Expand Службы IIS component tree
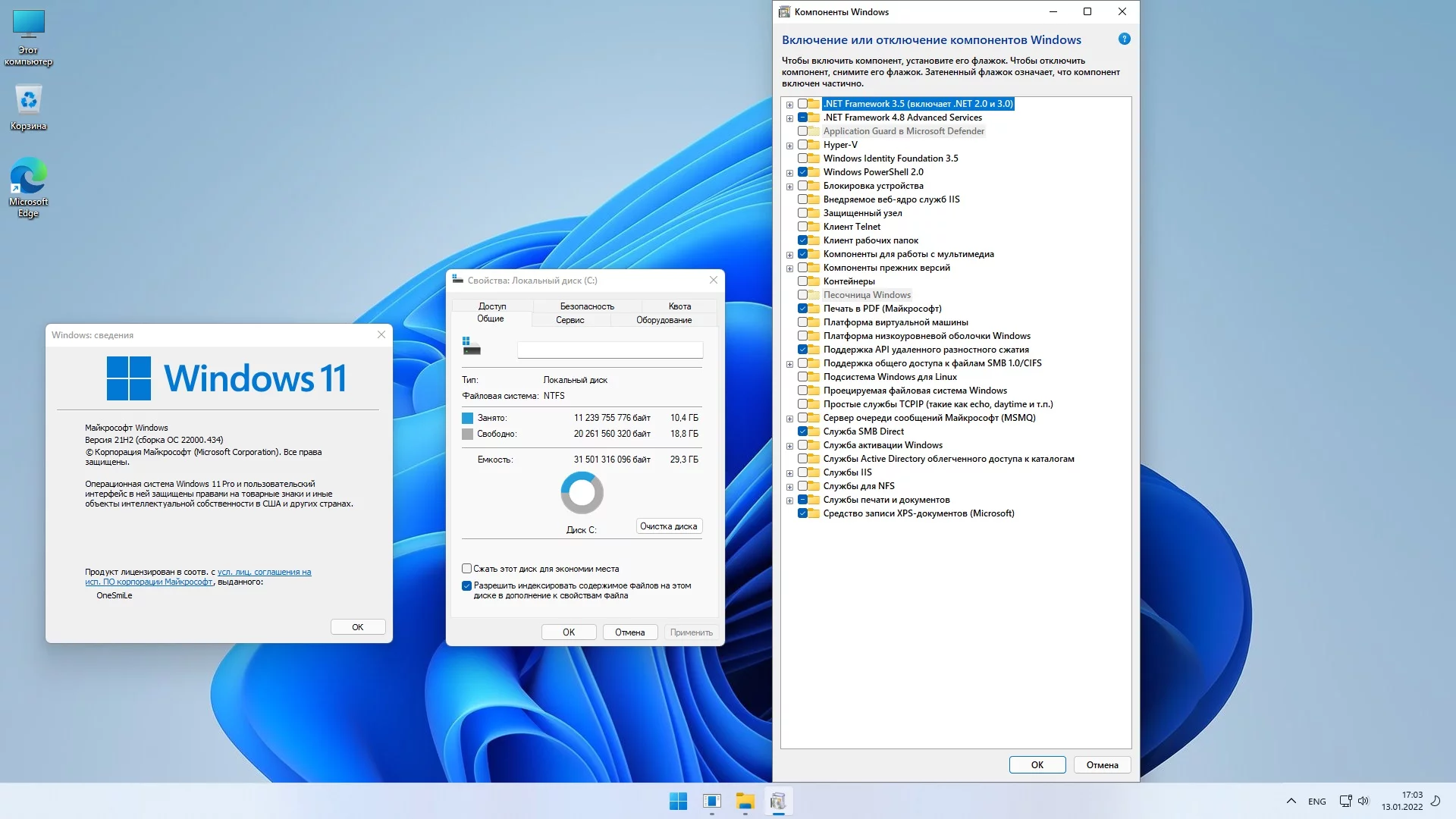The image size is (1456, 819). click(x=789, y=472)
